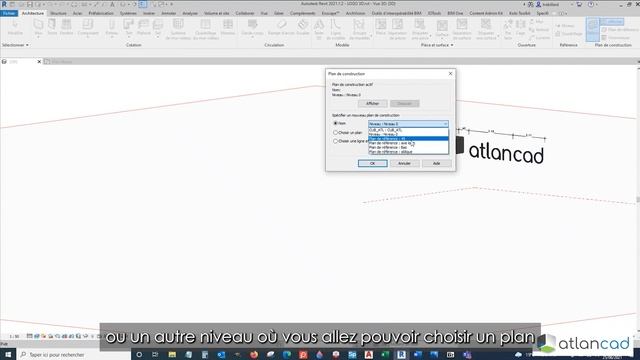Open the Garde-corps dropdown arrow
This screenshot has width=640, height=360.
pos(252,37)
